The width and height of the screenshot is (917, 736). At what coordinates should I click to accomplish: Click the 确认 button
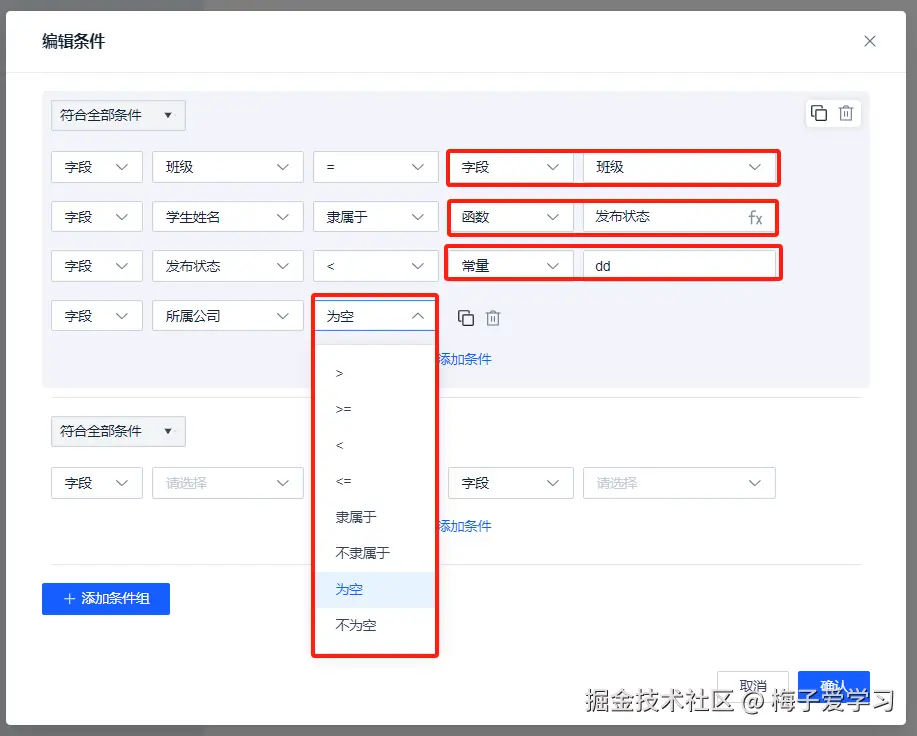pos(833,686)
